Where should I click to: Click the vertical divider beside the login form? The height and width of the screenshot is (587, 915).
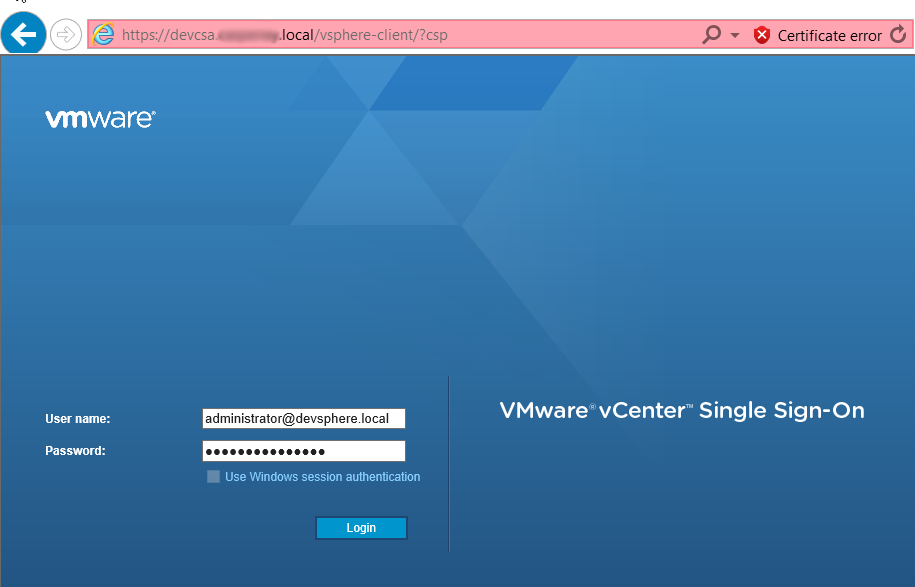click(x=449, y=463)
